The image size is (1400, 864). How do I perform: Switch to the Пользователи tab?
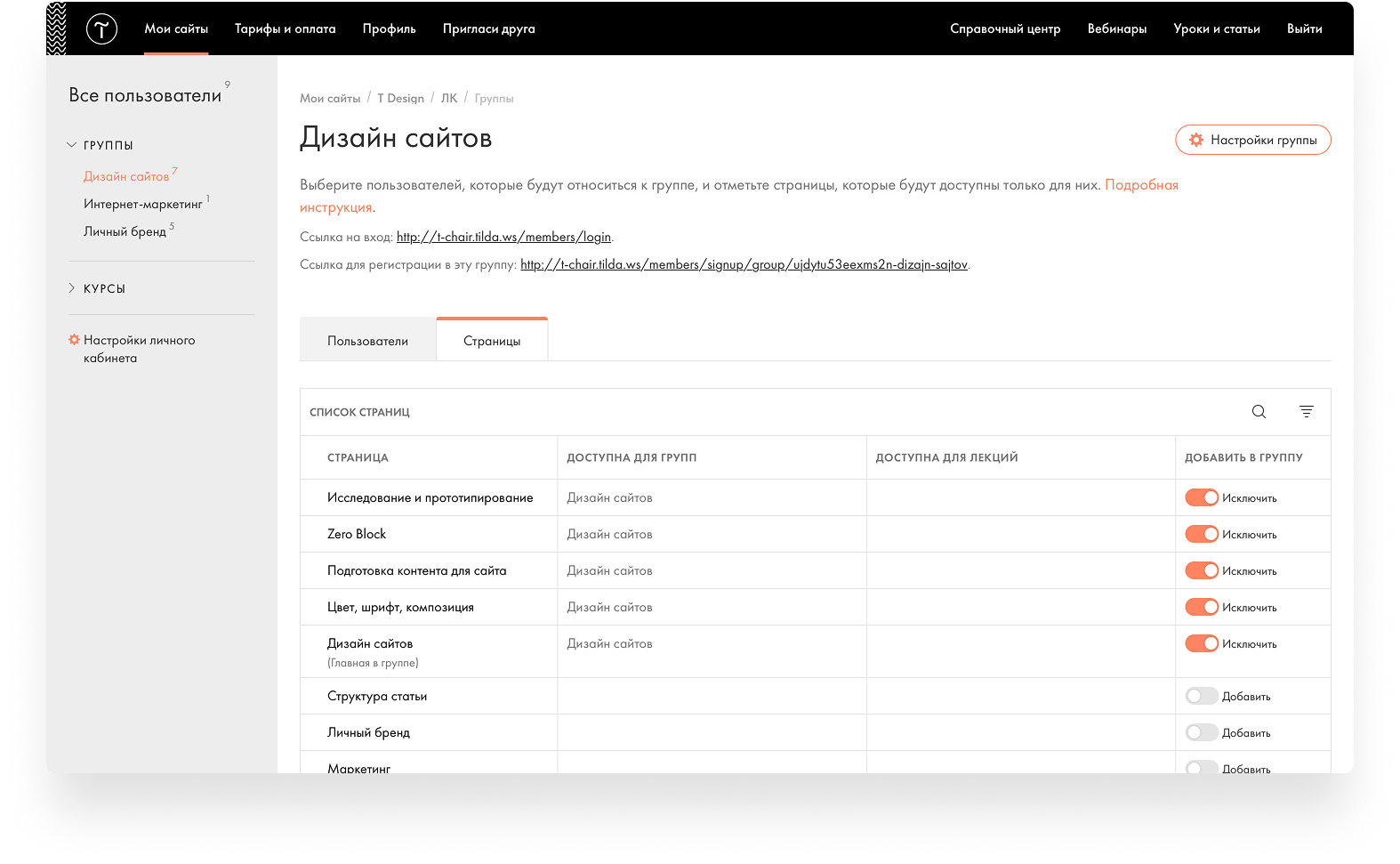[x=367, y=341]
